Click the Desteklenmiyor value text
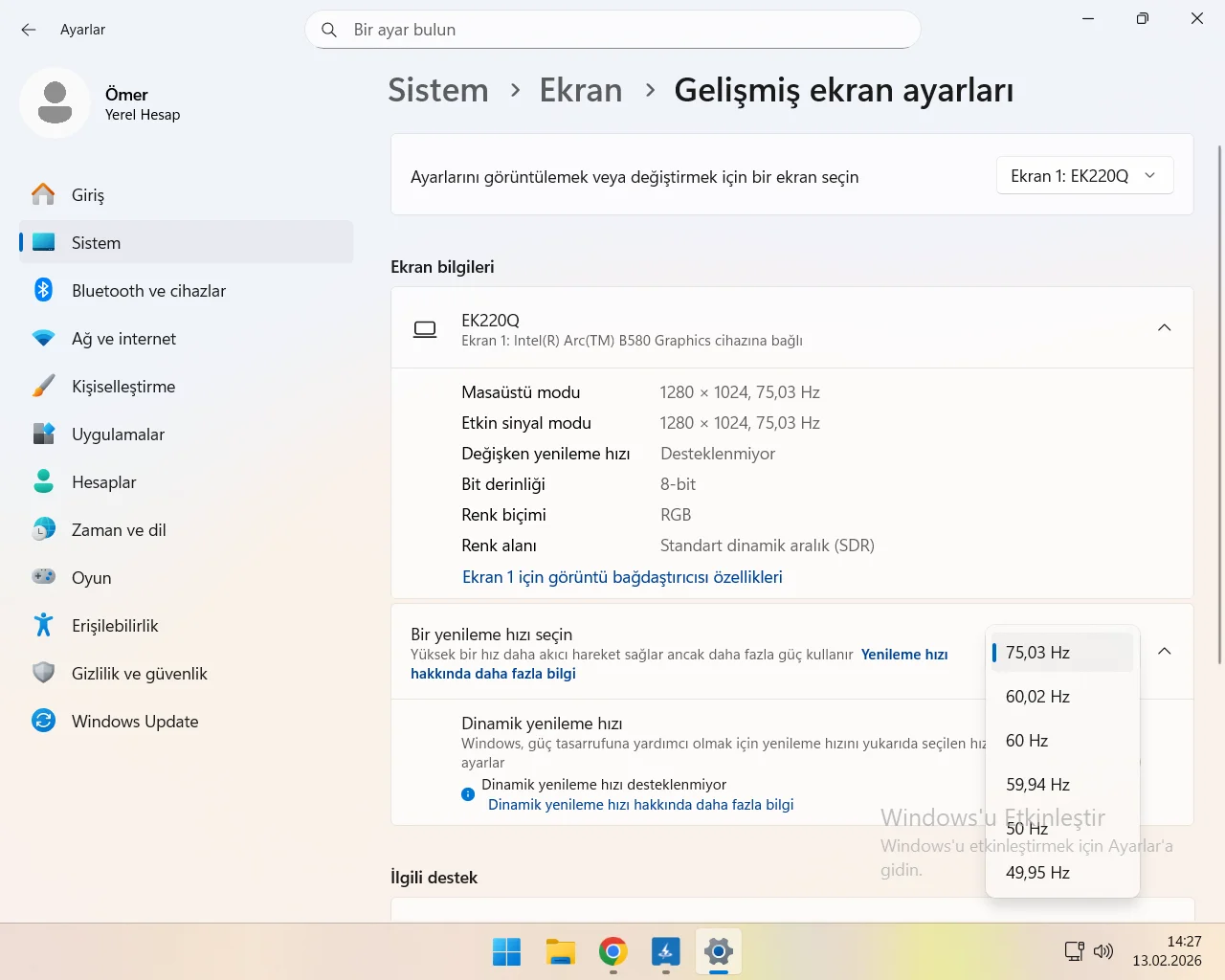Image resolution: width=1225 pixels, height=980 pixels. (718, 454)
